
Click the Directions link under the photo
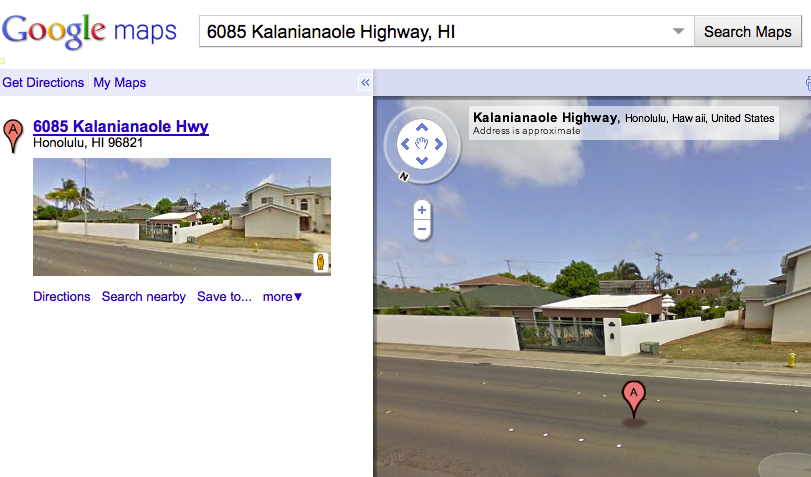coord(62,296)
